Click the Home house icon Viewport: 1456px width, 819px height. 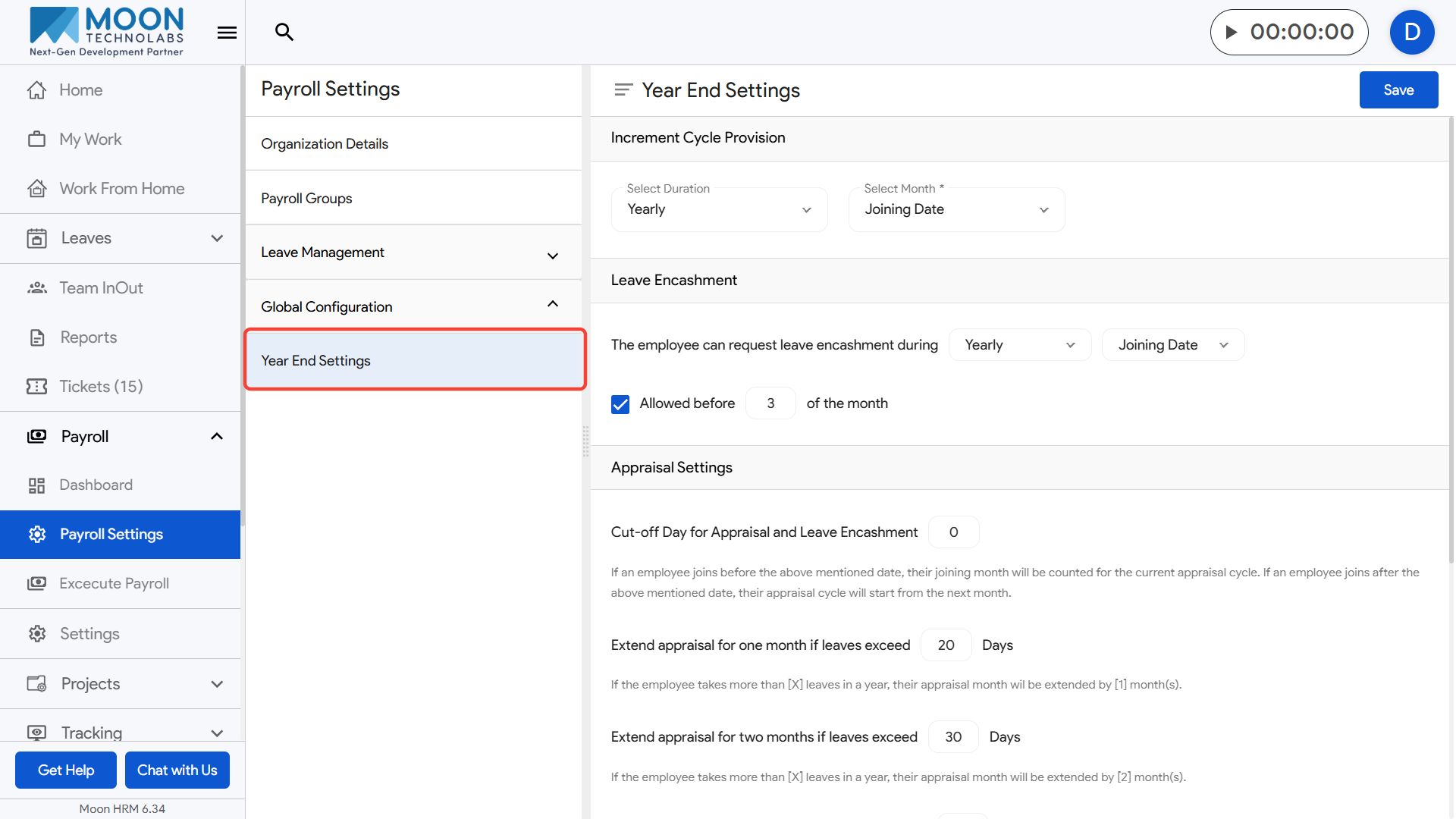[x=36, y=90]
